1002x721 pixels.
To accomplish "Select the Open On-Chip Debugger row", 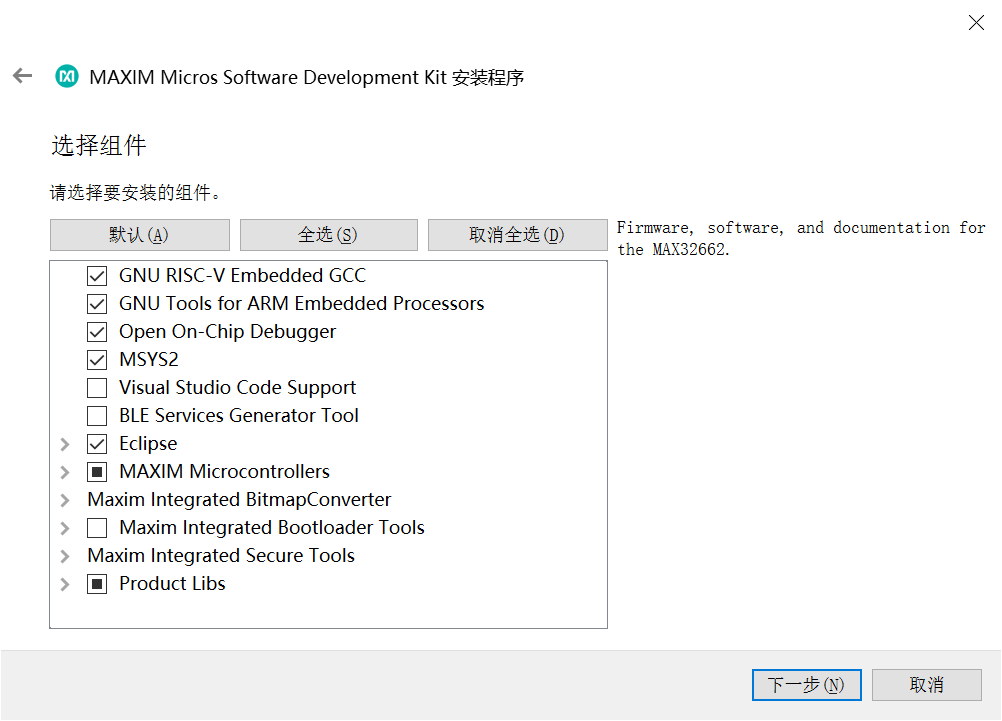I will (227, 332).
